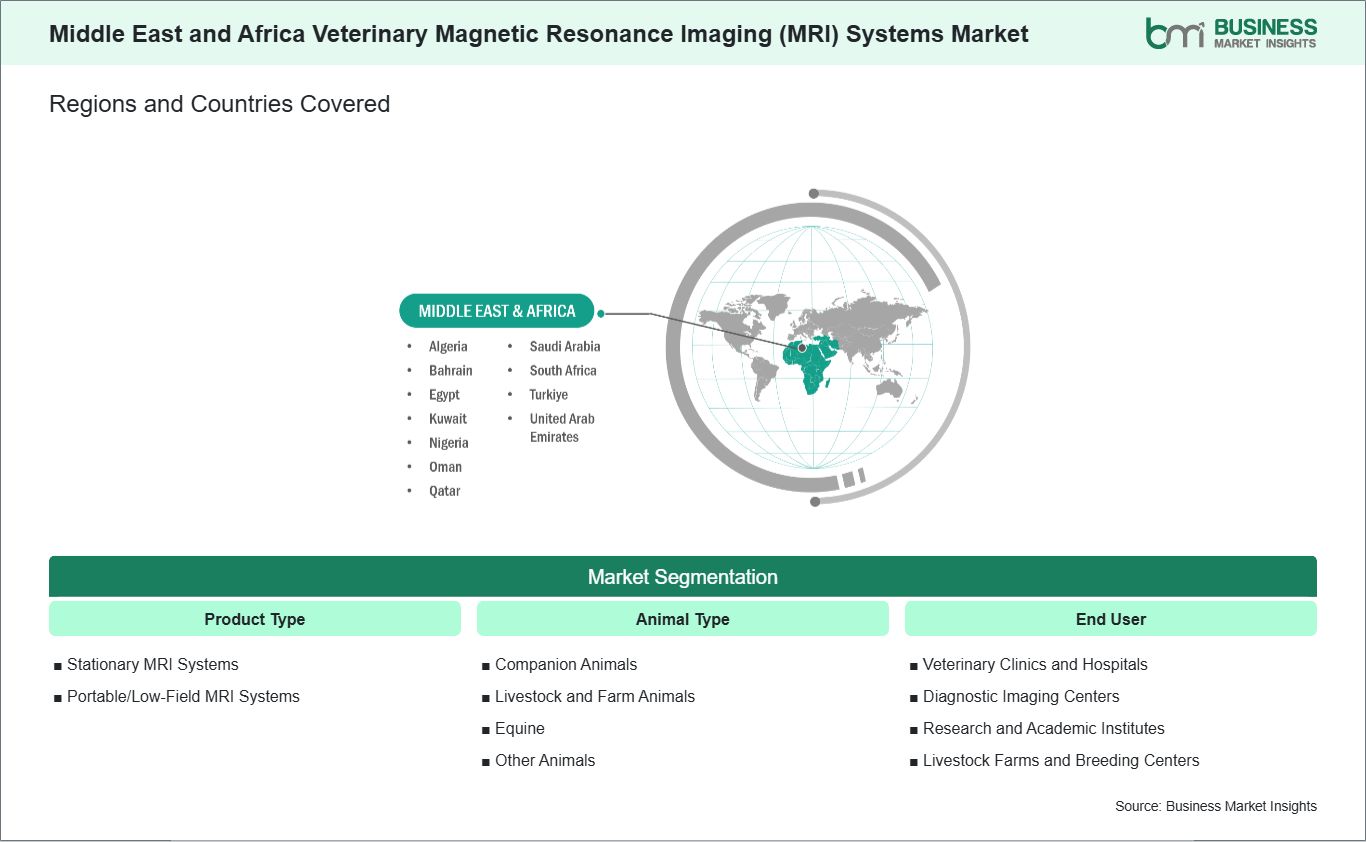Image resolution: width=1366 pixels, height=842 pixels.
Task: Click the 'Oman' country entry
Action: (446, 467)
